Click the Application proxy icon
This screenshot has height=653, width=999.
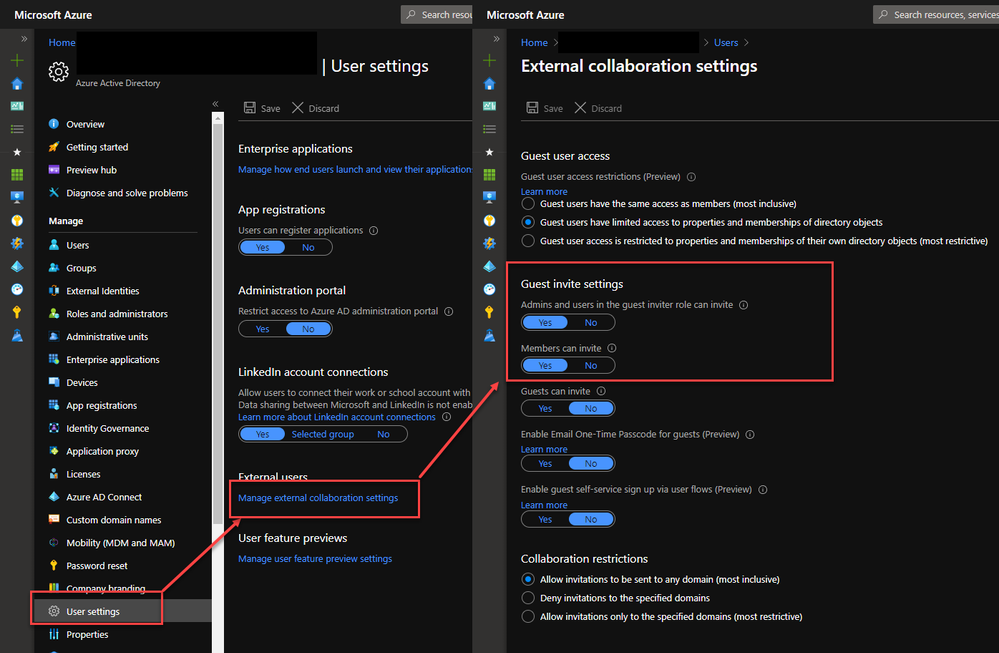(x=54, y=451)
